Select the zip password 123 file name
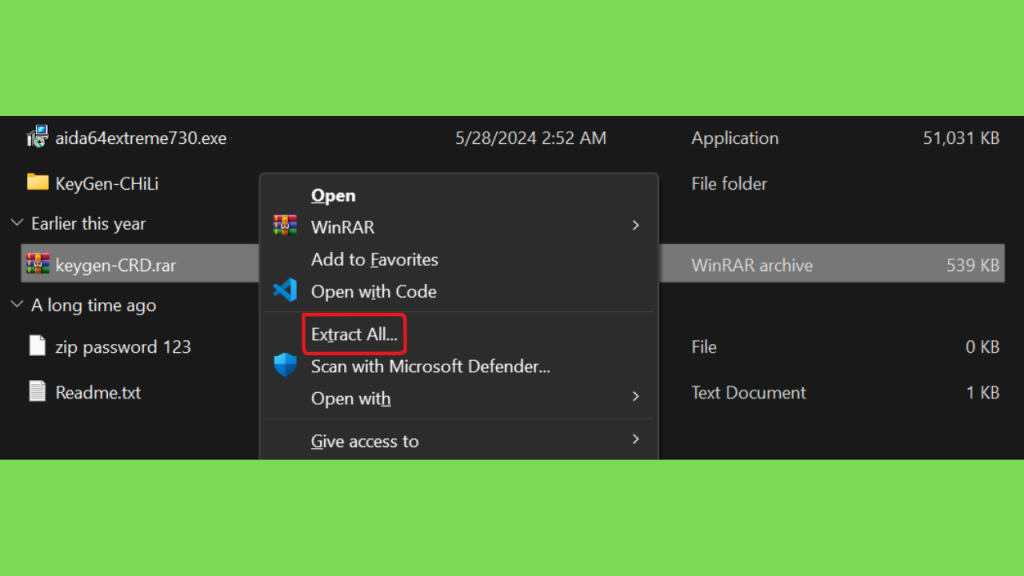This screenshot has height=576, width=1024. coord(123,347)
